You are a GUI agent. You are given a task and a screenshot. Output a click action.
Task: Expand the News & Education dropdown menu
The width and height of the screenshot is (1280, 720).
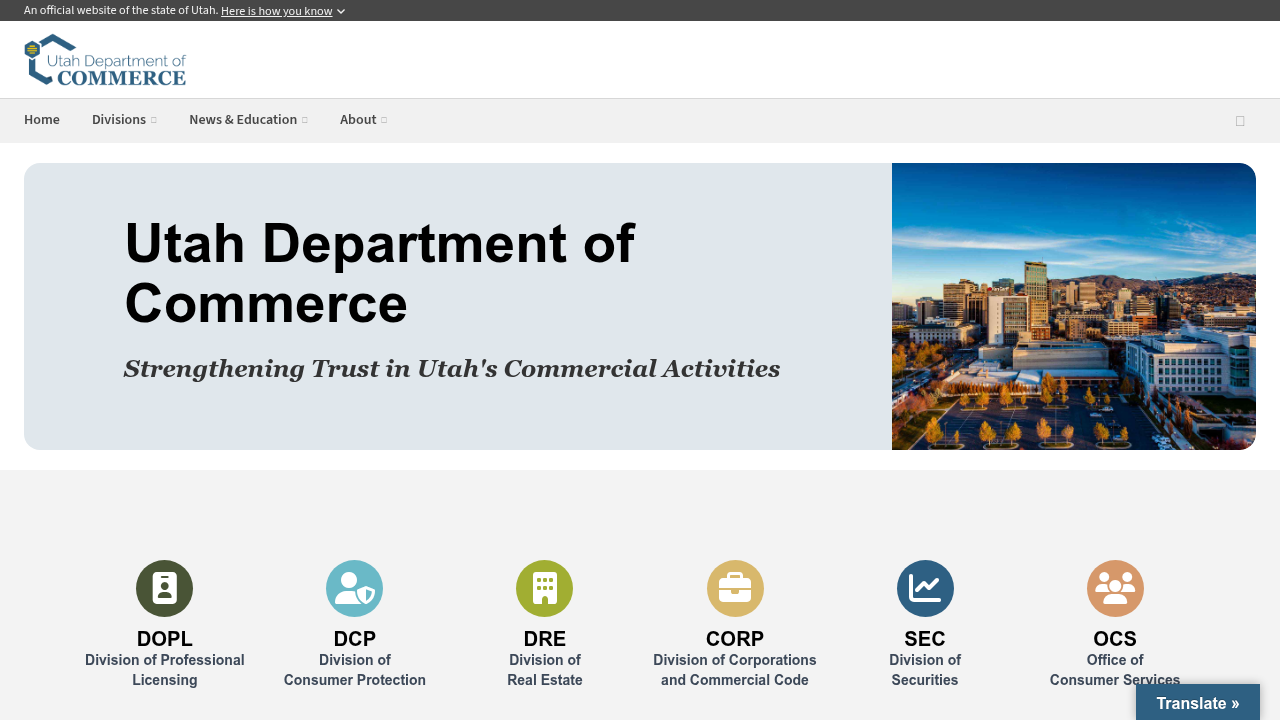click(x=248, y=120)
